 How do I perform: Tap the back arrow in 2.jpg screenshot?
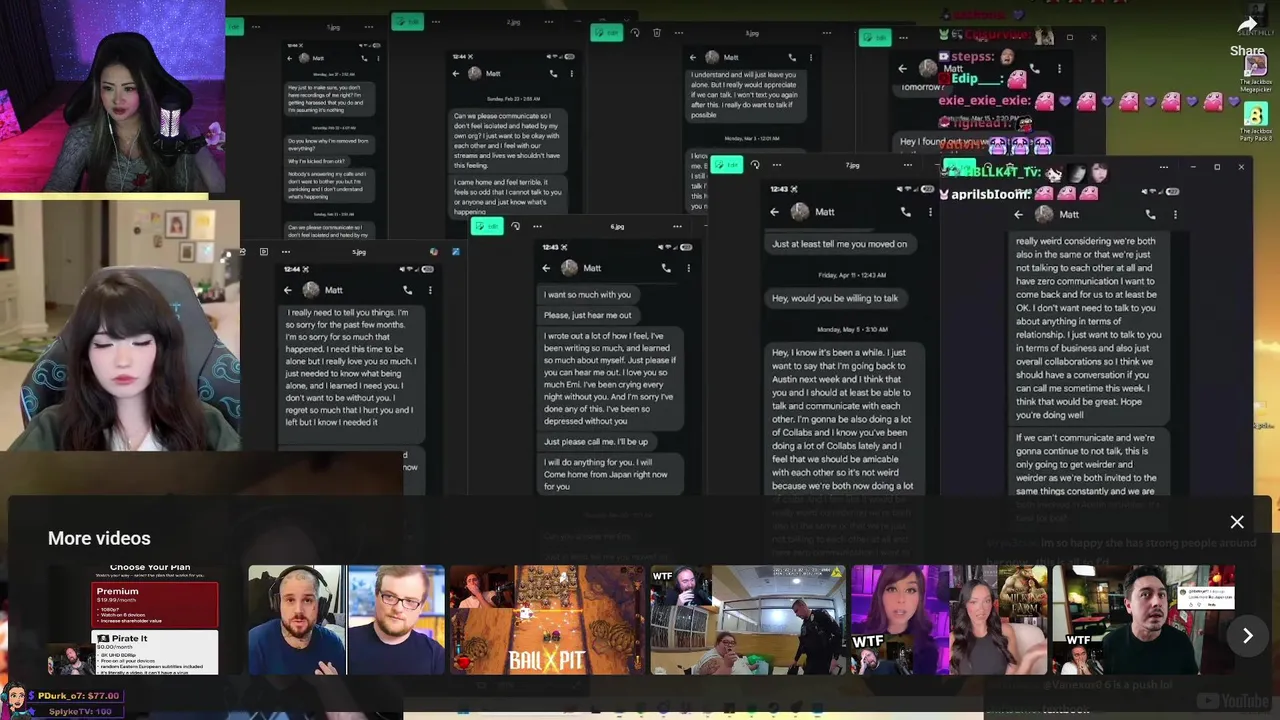tap(456, 73)
